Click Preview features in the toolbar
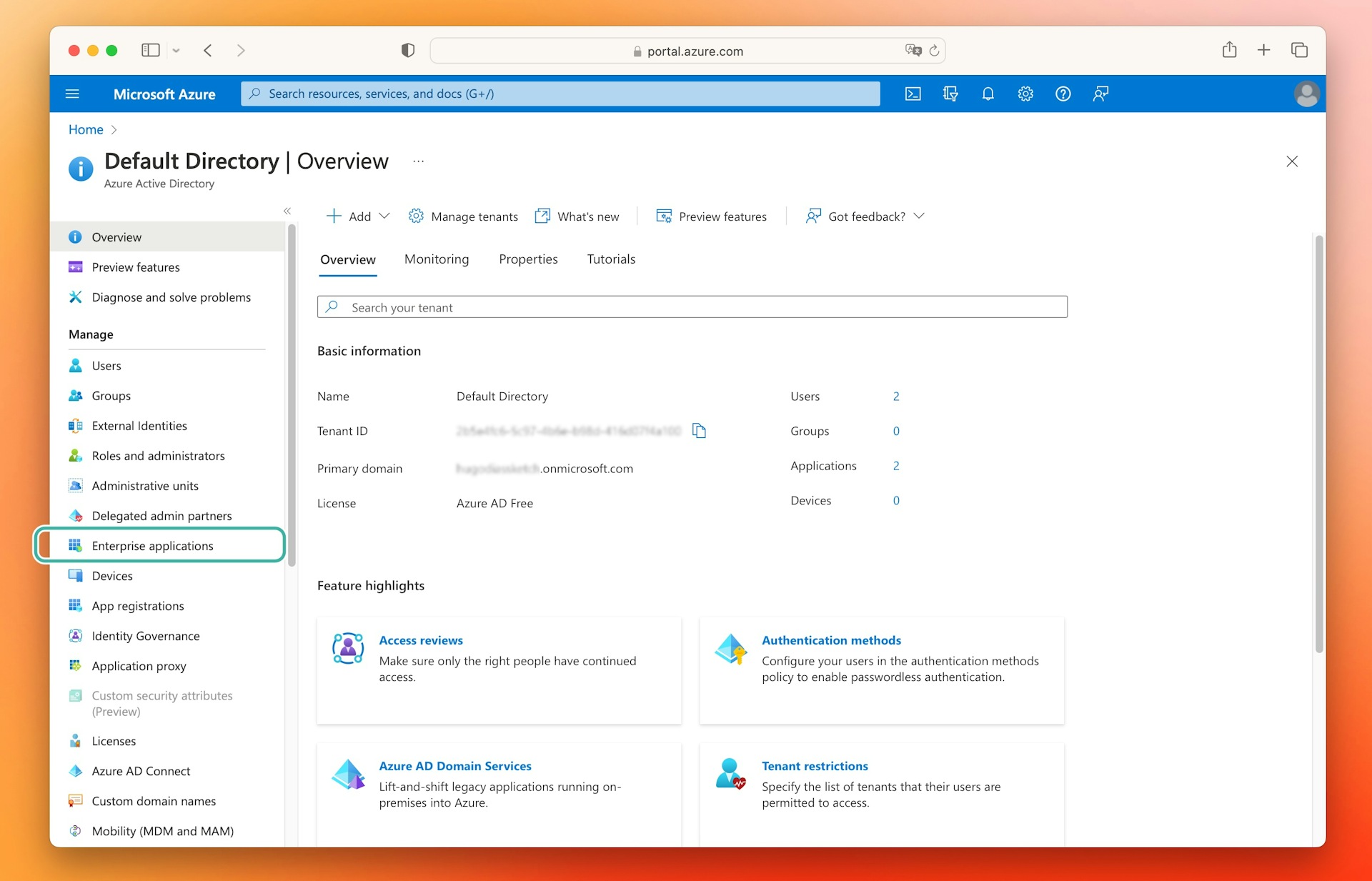 (x=712, y=216)
